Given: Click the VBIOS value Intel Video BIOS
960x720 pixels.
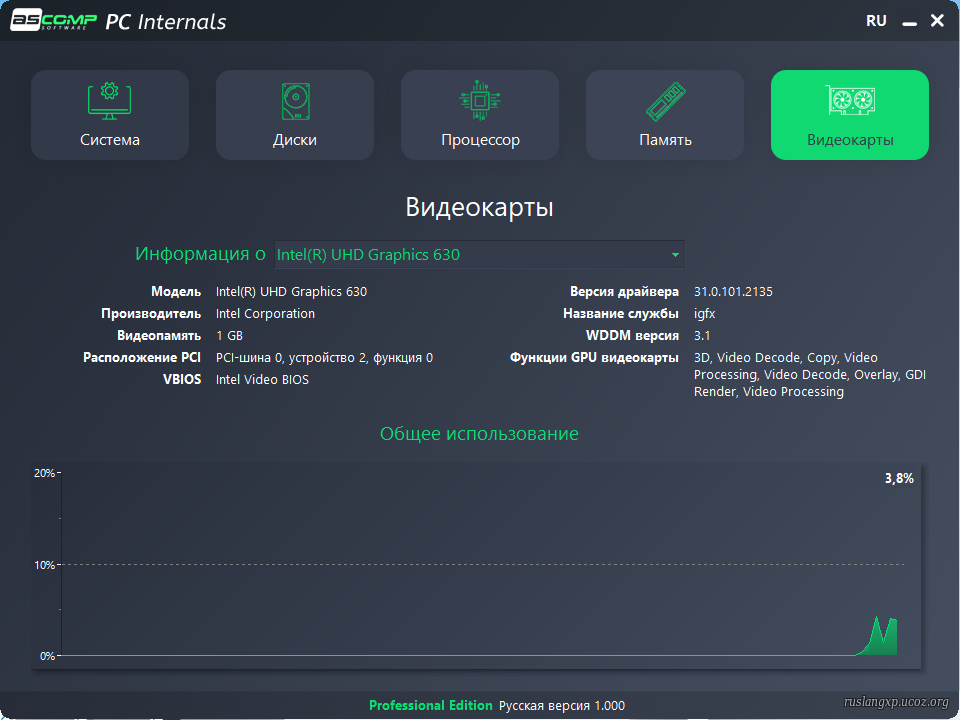Looking at the screenshot, I should click(263, 380).
